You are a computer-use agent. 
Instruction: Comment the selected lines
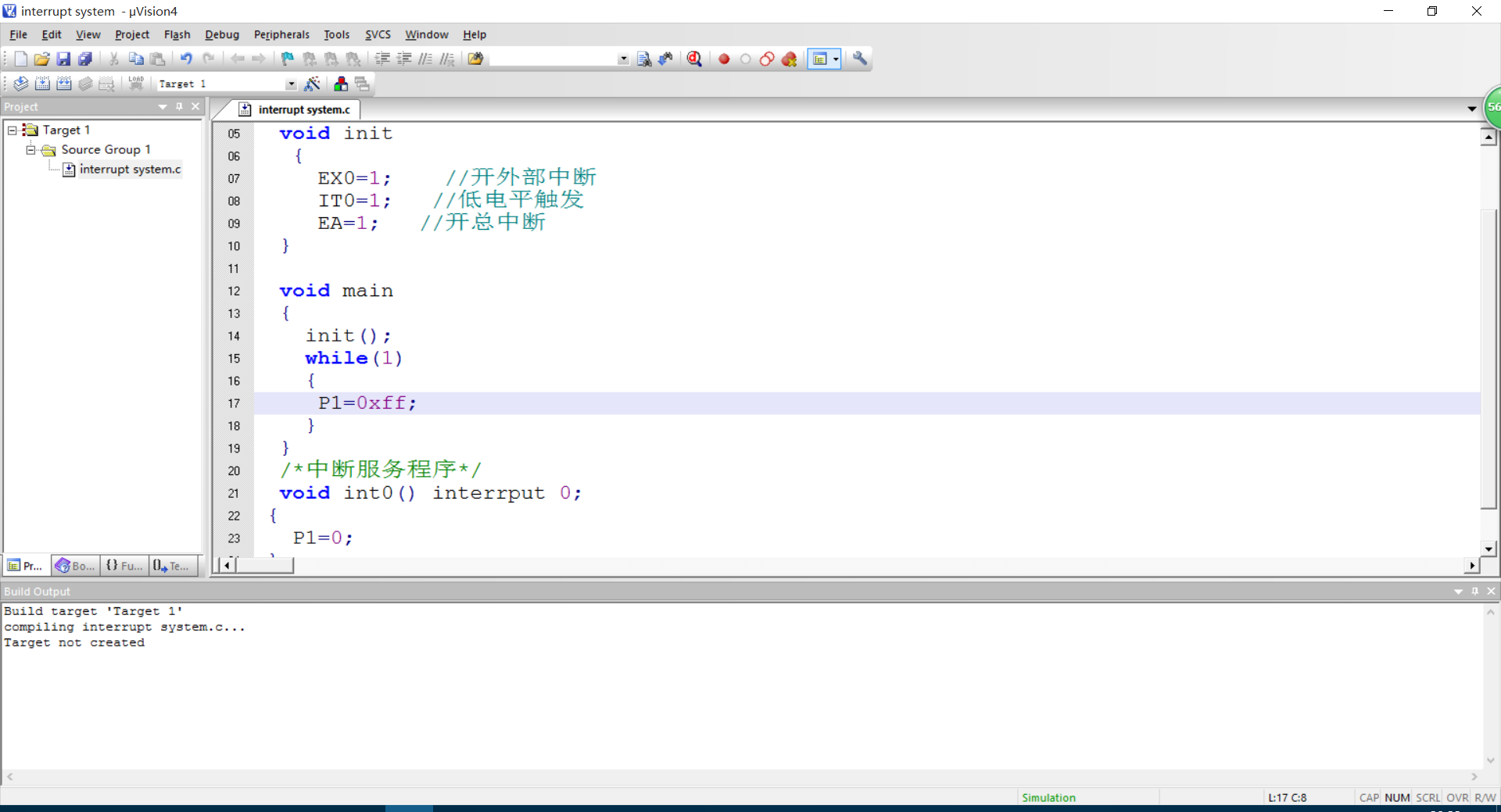pyautogui.click(x=425, y=59)
